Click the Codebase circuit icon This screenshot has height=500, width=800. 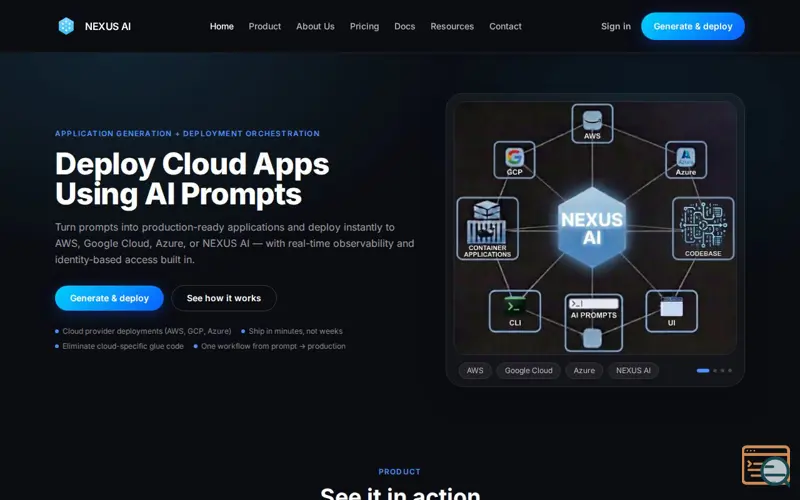click(703, 226)
